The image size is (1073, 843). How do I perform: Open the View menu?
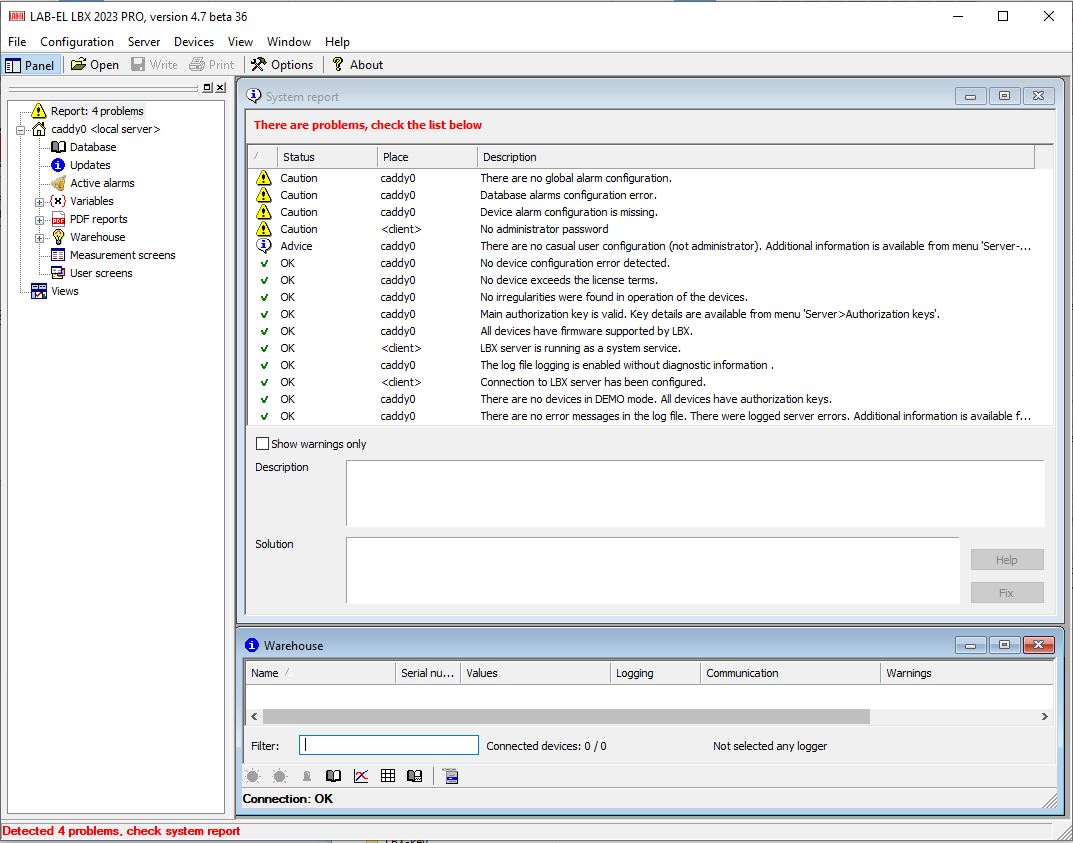click(x=240, y=42)
